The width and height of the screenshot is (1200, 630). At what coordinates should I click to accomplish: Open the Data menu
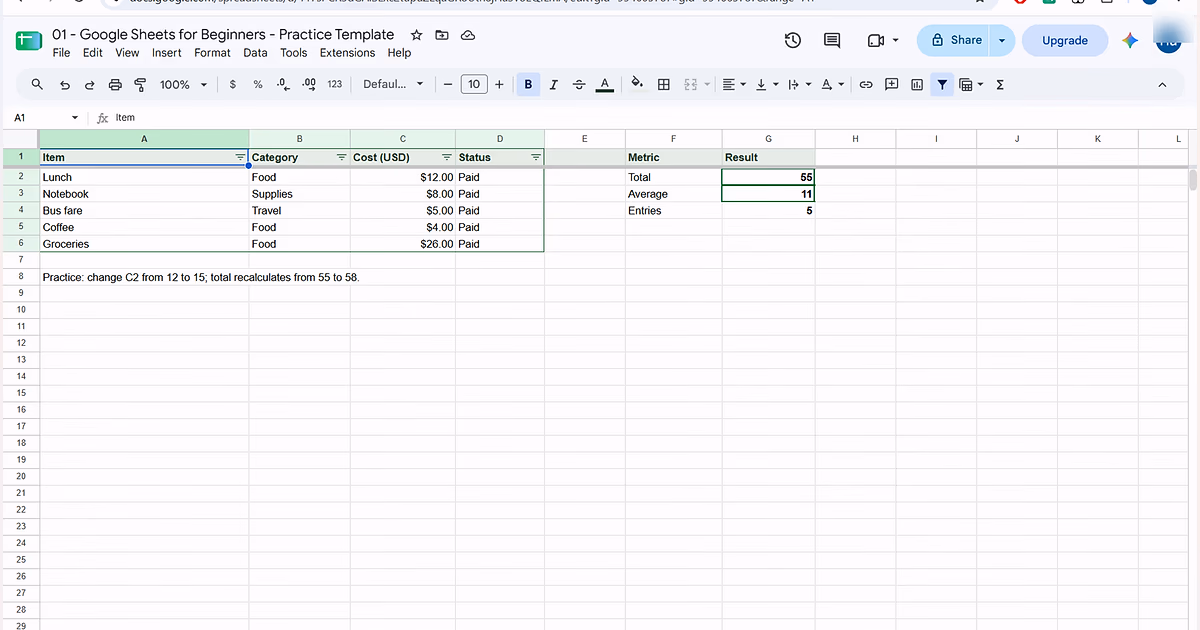pyautogui.click(x=255, y=53)
